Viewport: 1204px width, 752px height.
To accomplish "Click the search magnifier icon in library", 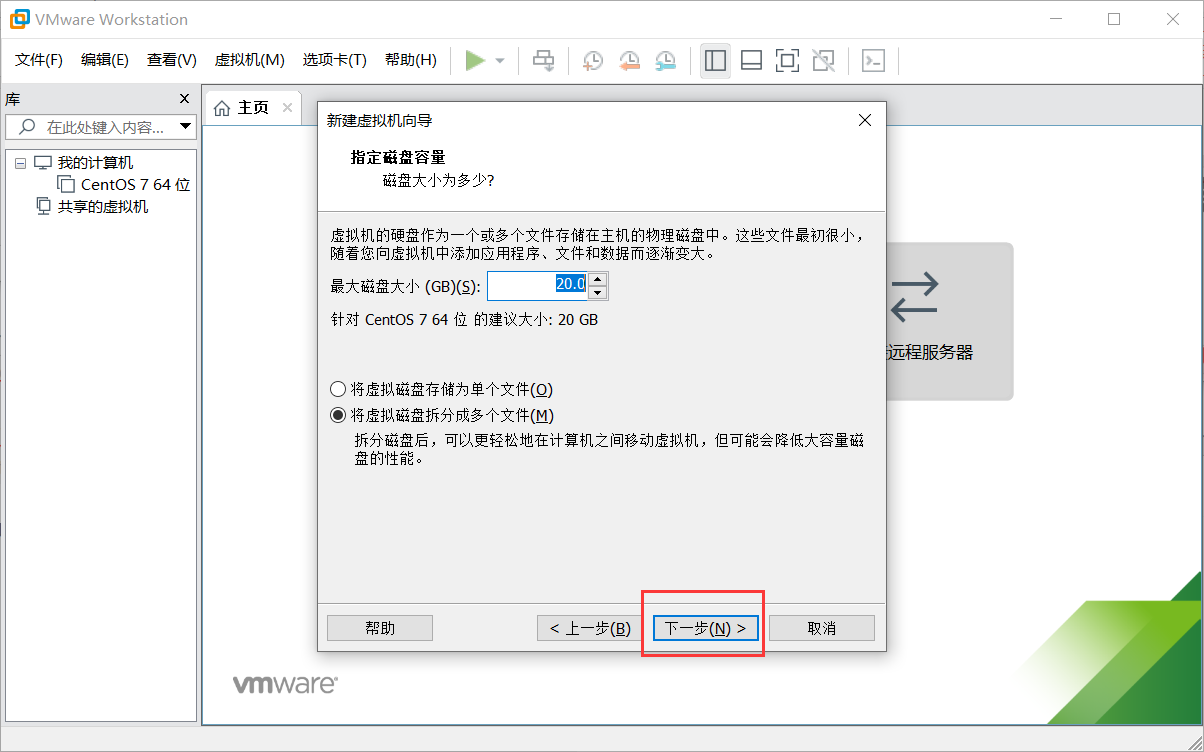I will (27, 127).
